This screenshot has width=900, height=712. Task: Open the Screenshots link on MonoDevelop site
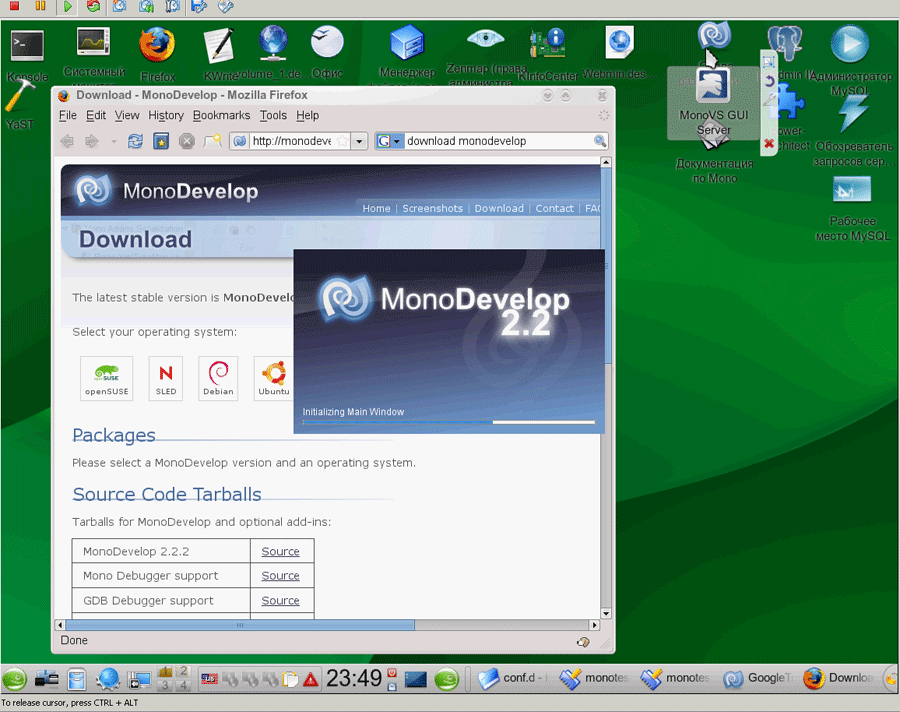tap(433, 208)
